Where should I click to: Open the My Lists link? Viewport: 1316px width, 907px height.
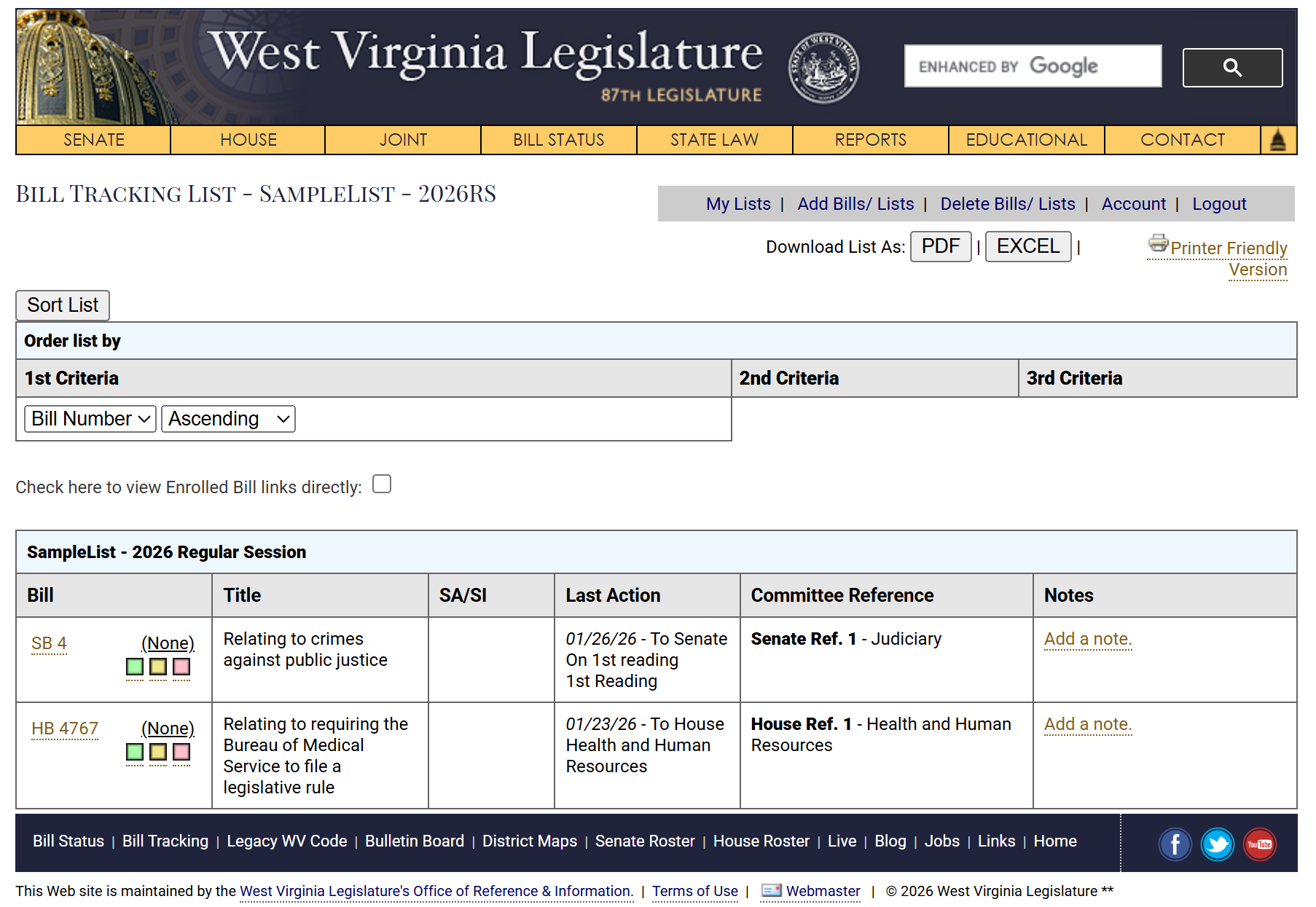(x=738, y=204)
